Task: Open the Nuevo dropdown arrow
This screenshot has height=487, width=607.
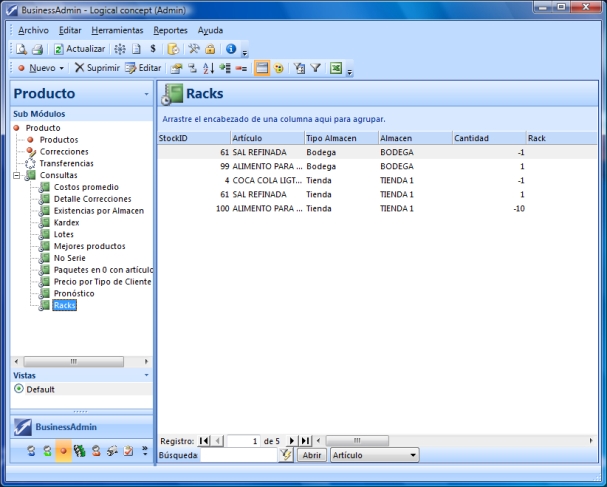Action: [x=62, y=68]
